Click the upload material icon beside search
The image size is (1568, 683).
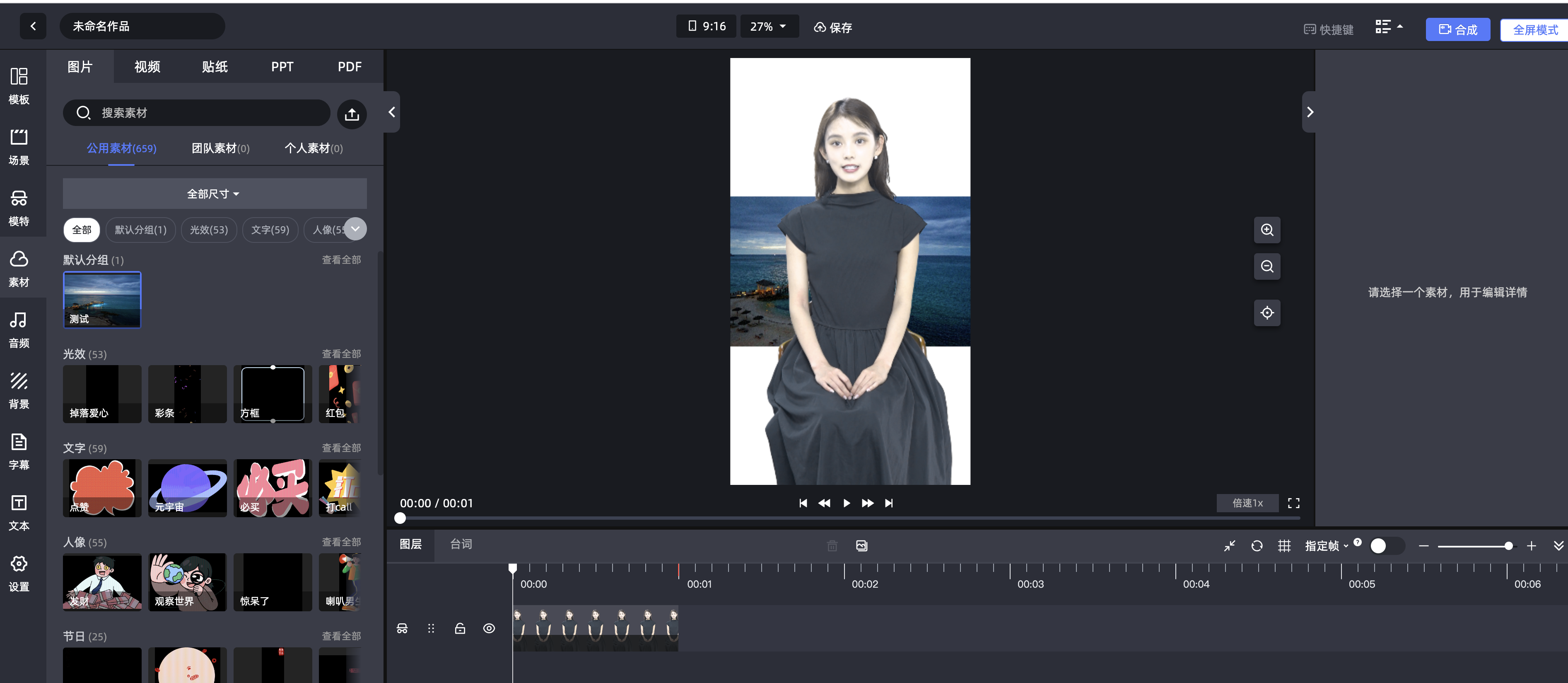point(352,114)
